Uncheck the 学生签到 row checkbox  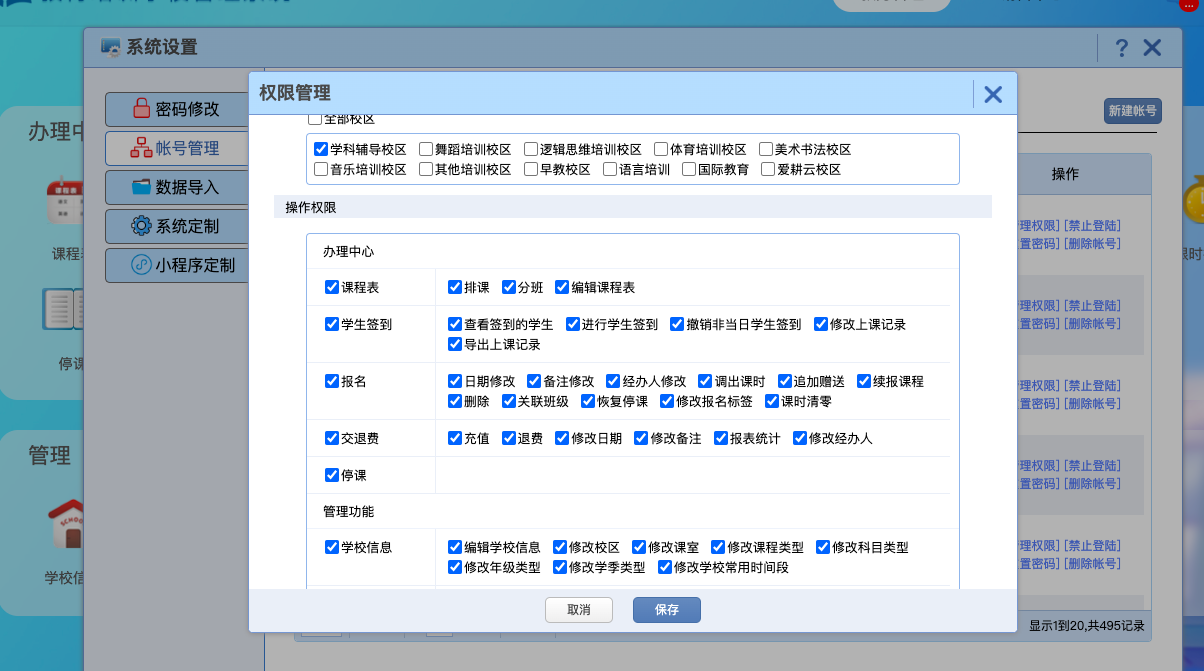click(x=332, y=324)
